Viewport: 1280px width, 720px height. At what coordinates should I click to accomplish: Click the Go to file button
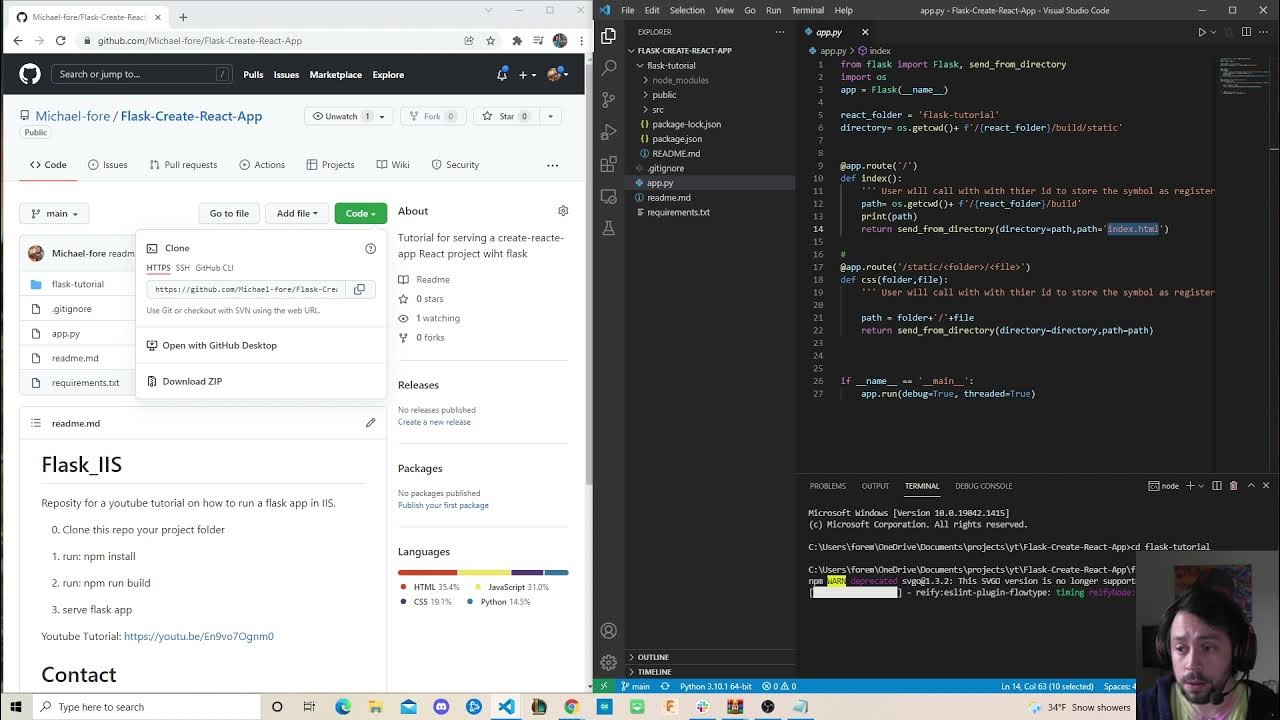[229, 213]
